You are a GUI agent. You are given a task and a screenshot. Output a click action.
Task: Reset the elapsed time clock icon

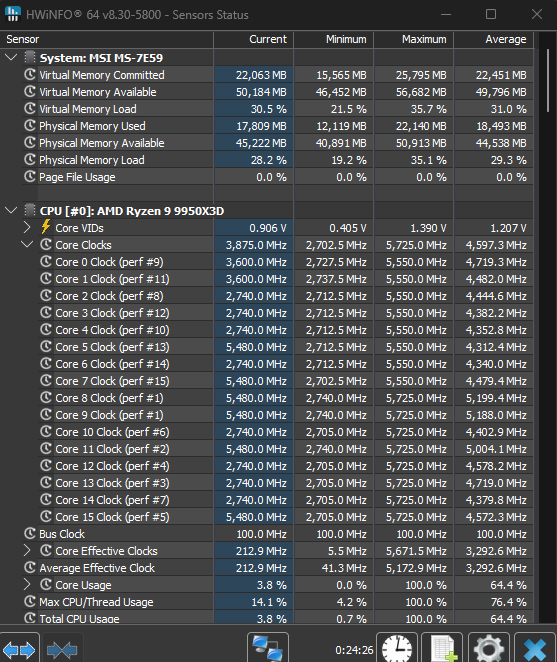pos(397,648)
